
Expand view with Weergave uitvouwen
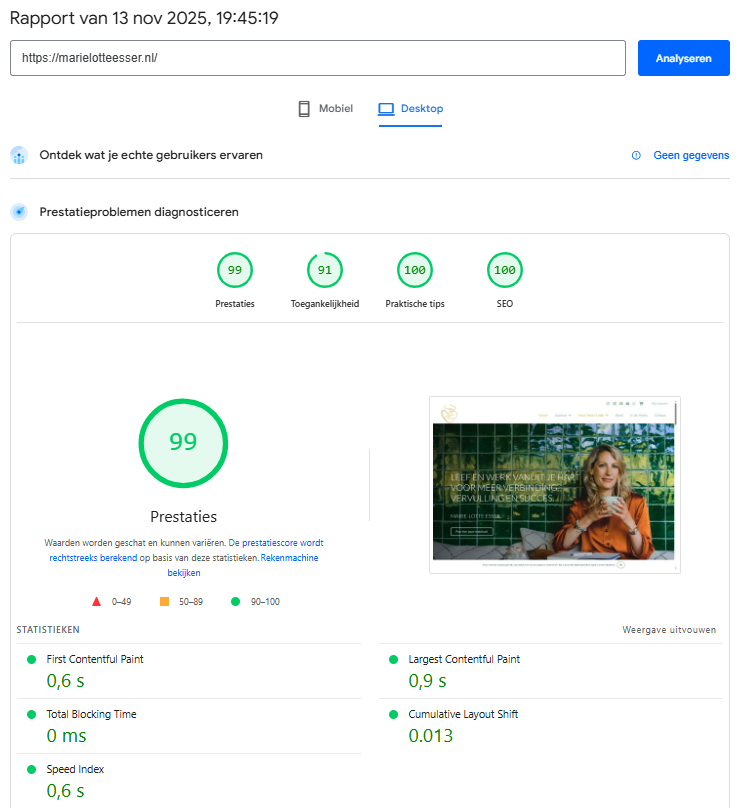(669, 630)
